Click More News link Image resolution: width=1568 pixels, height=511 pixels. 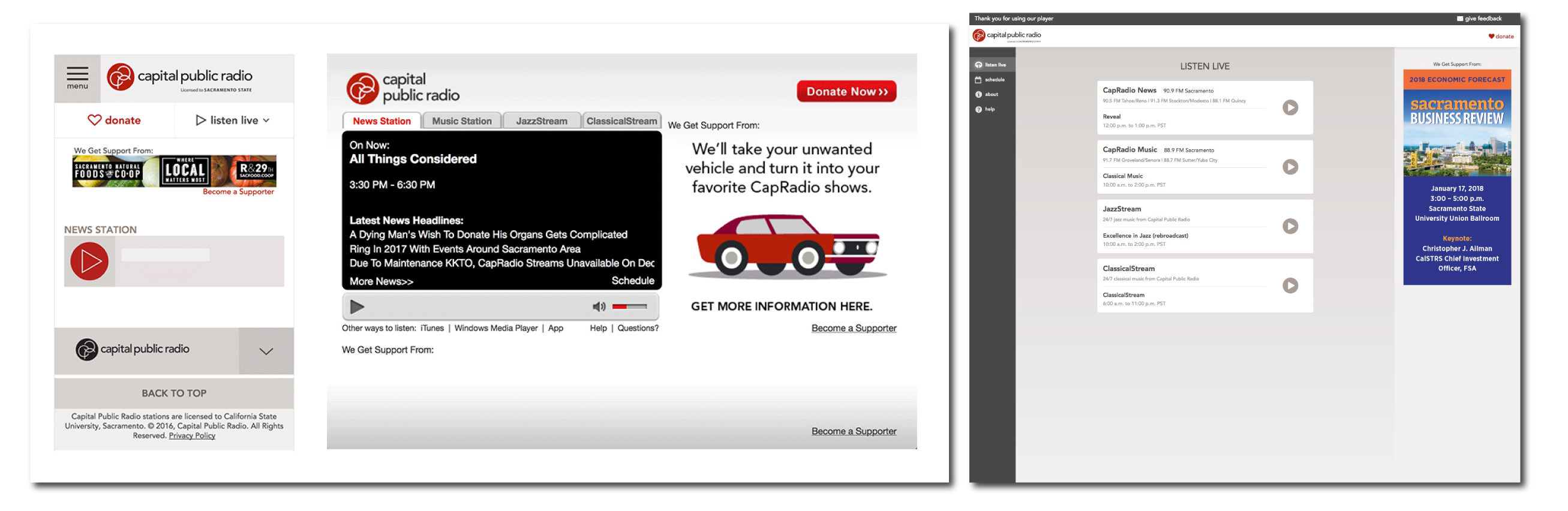[381, 282]
